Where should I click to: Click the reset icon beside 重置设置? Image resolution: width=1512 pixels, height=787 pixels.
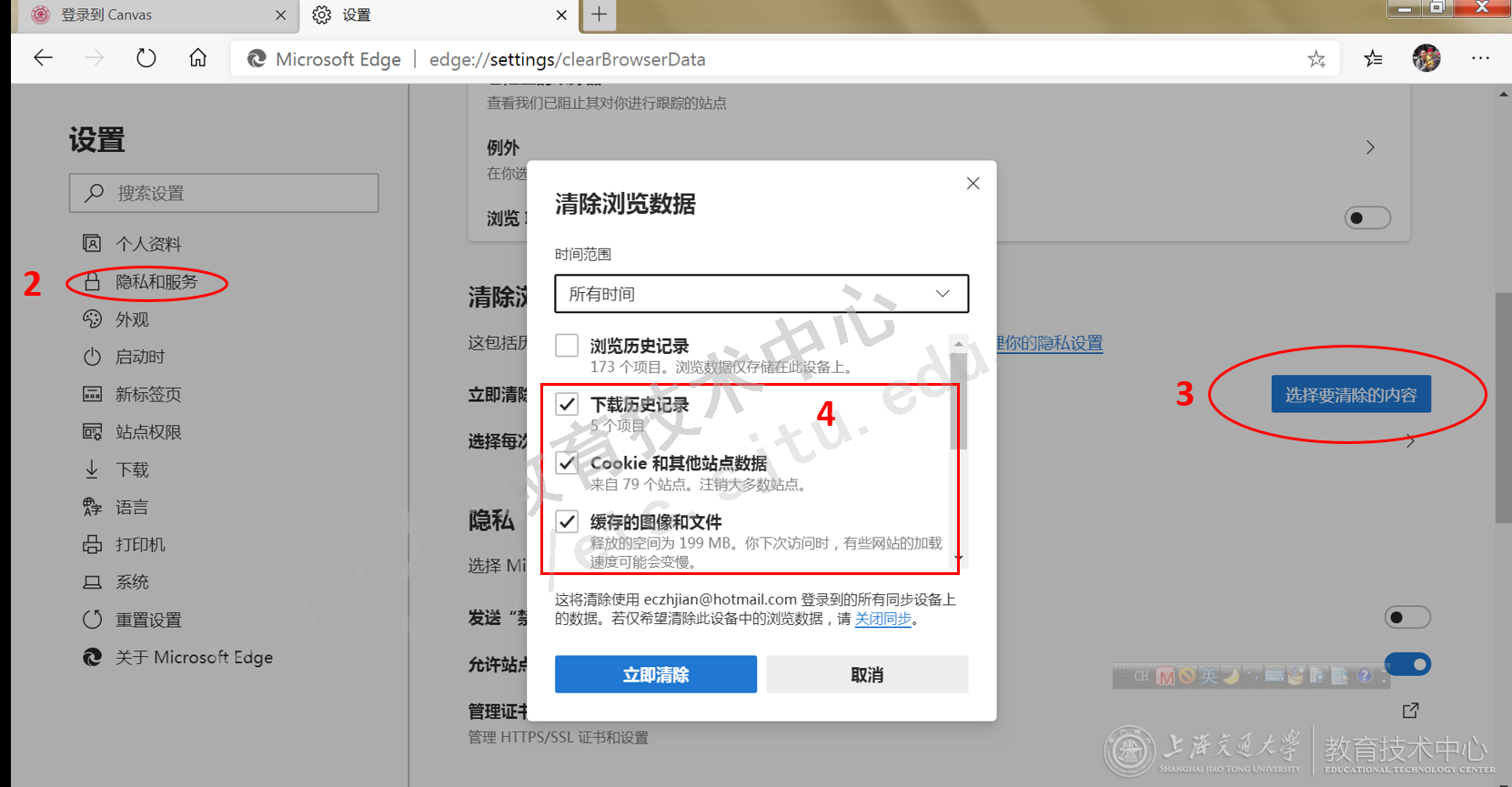(x=92, y=620)
